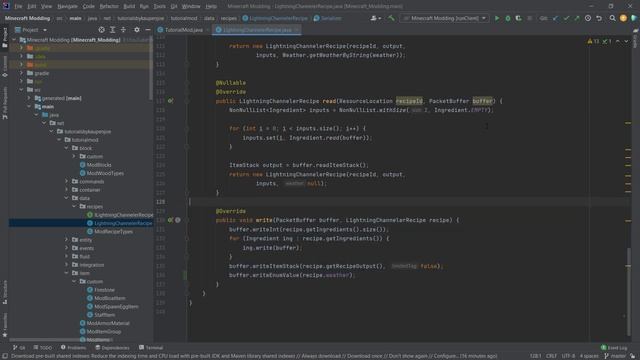Run the Minecraft Modding configuration with the green play icon
This screenshot has width=640, height=360.
coord(497,18)
